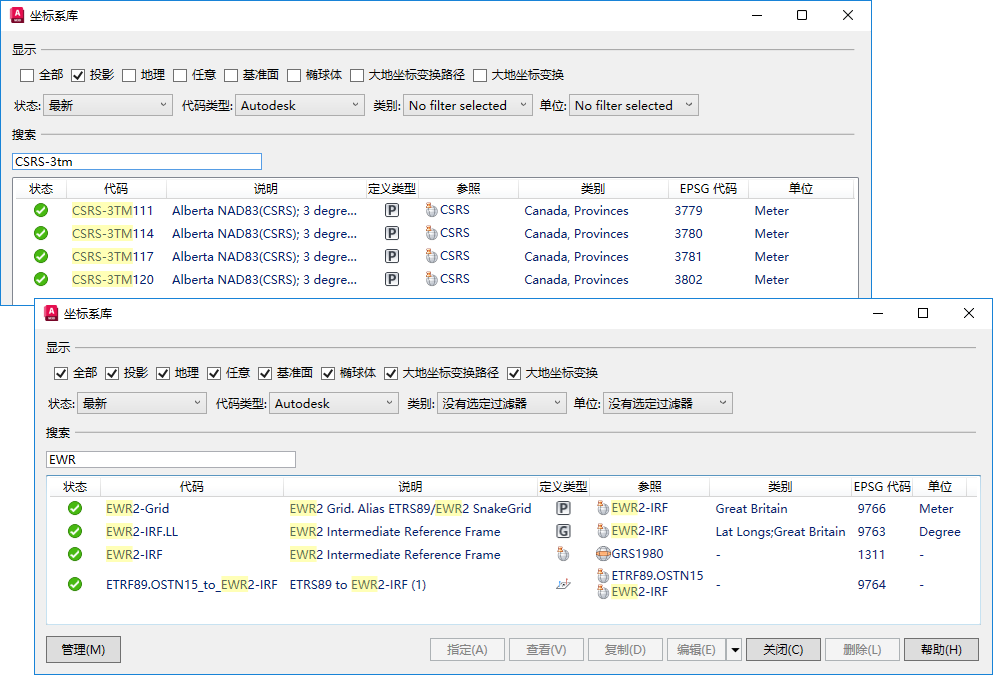The width and height of the screenshot is (993, 675).
Task: Click the projected type P icon for CSRS-3TM117
Action: point(392,256)
